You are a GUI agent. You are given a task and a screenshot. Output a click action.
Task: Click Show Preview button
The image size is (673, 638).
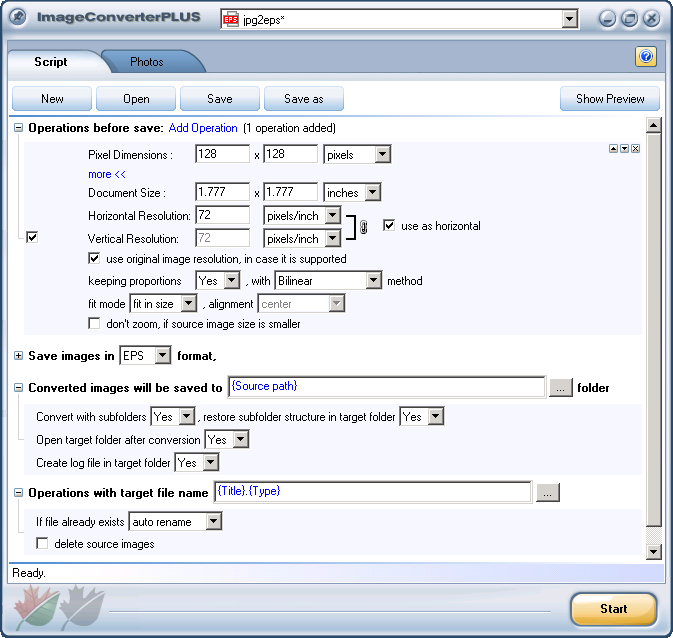(610, 99)
